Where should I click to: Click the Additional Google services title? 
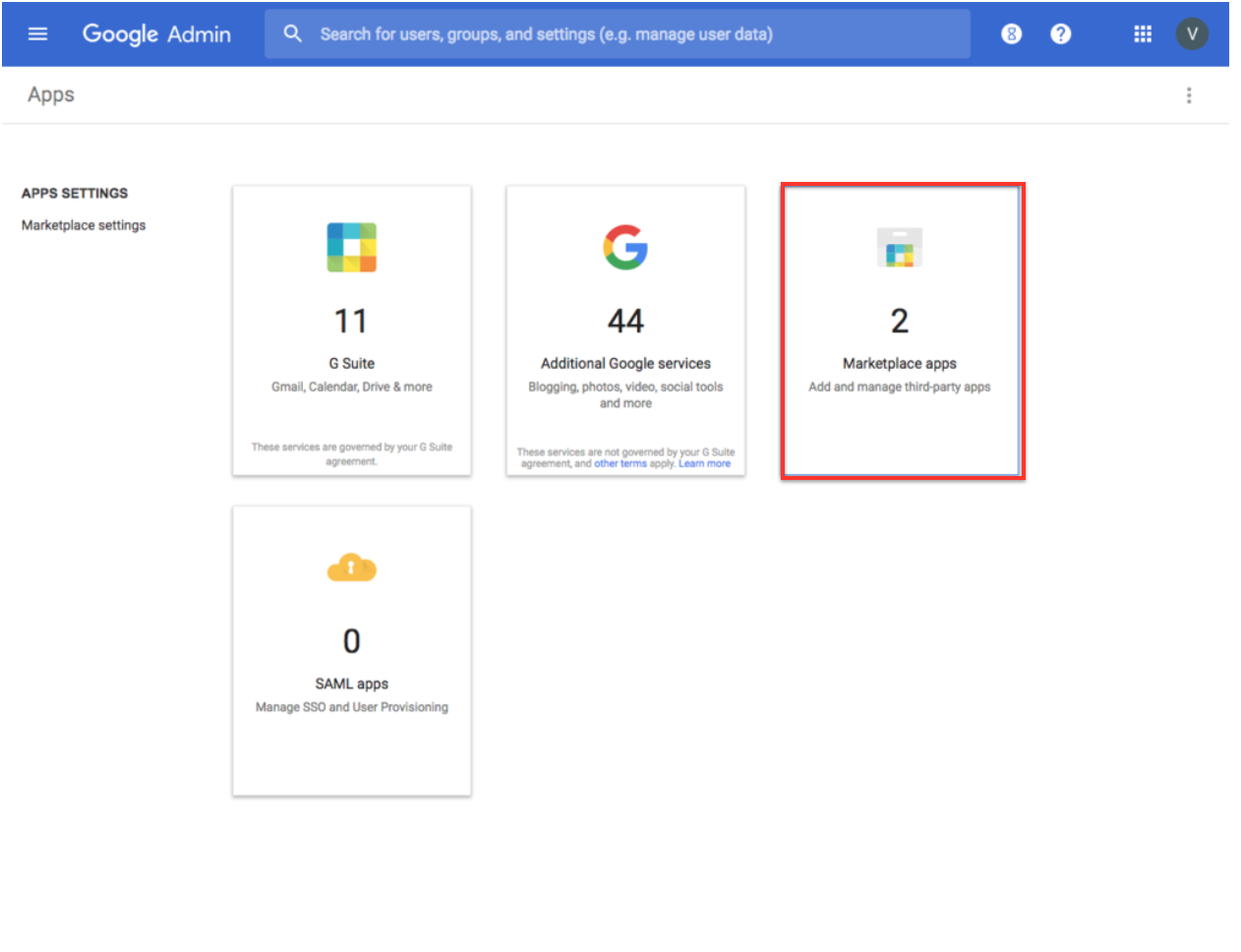click(x=625, y=363)
